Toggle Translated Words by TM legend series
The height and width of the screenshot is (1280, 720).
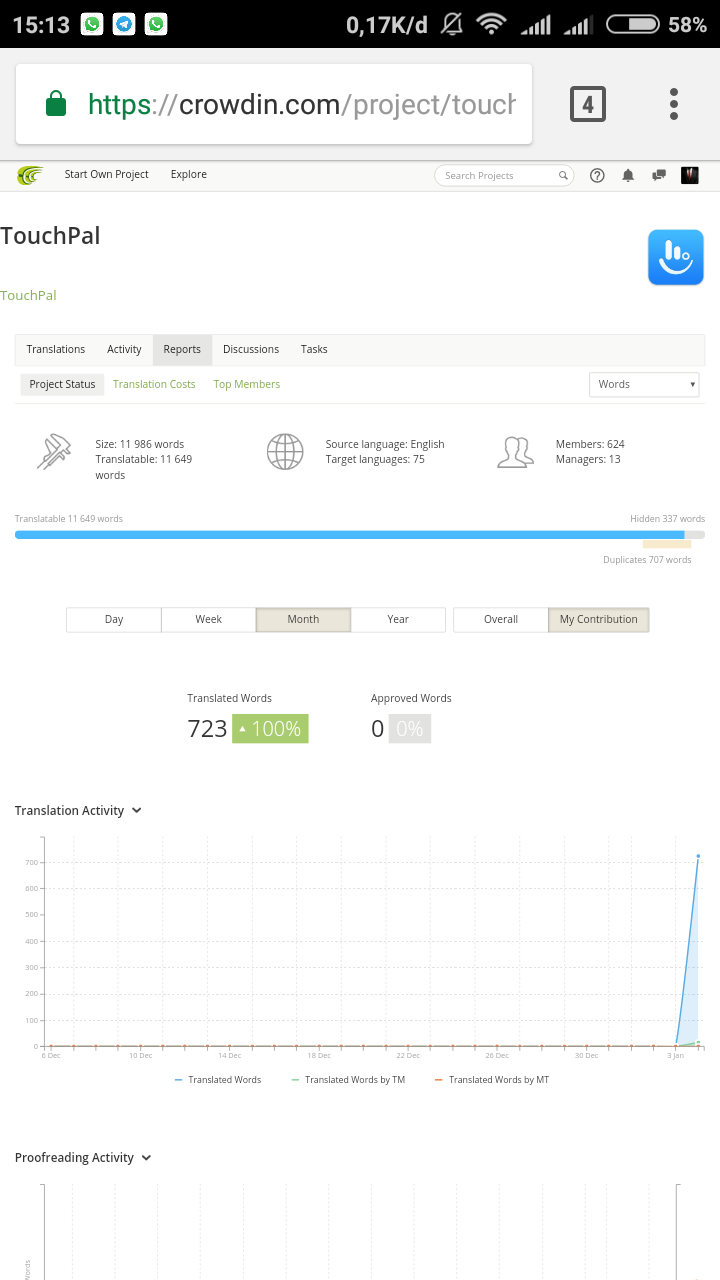pos(348,1080)
